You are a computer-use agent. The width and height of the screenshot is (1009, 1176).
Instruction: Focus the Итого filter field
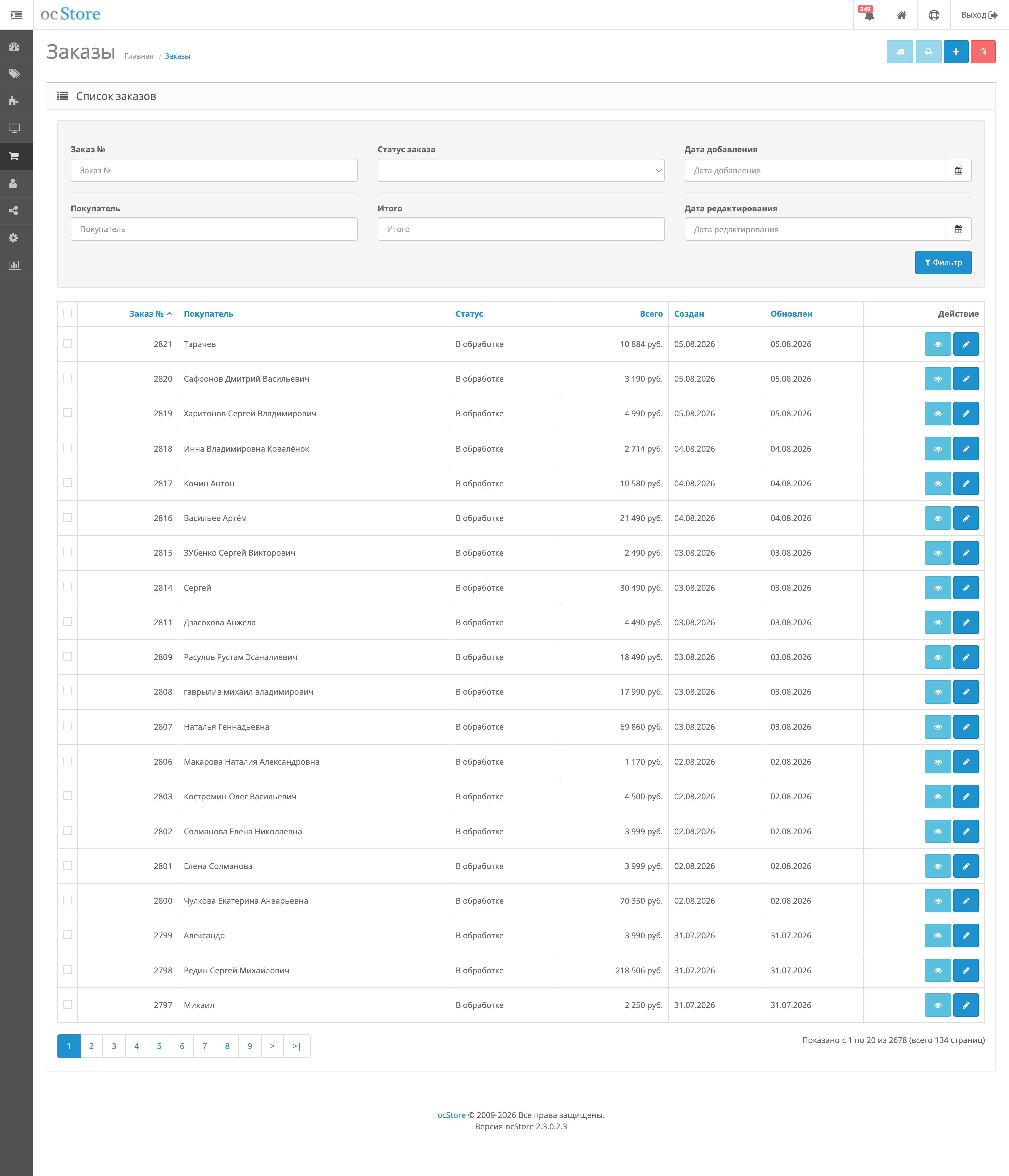pyautogui.click(x=521, y=229)
